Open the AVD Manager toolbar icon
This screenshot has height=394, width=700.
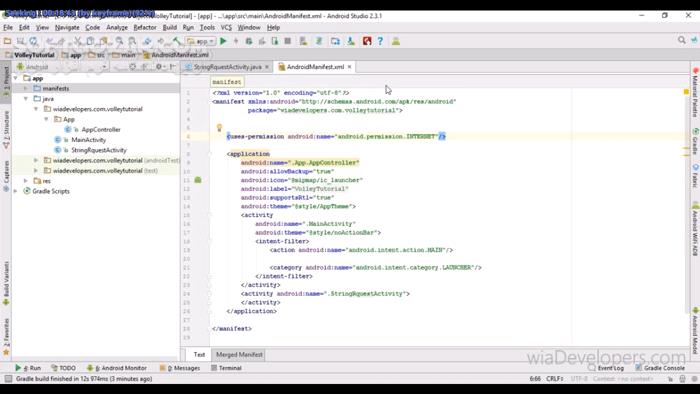click(304, 41)
